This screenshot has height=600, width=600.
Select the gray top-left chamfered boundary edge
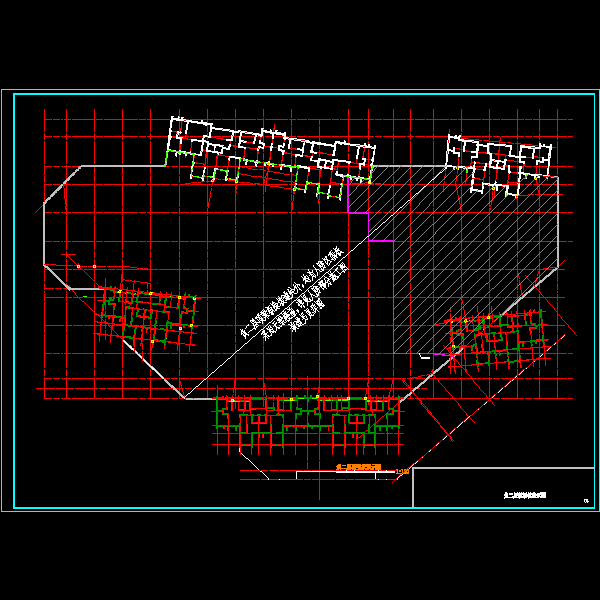coord(62,187)
